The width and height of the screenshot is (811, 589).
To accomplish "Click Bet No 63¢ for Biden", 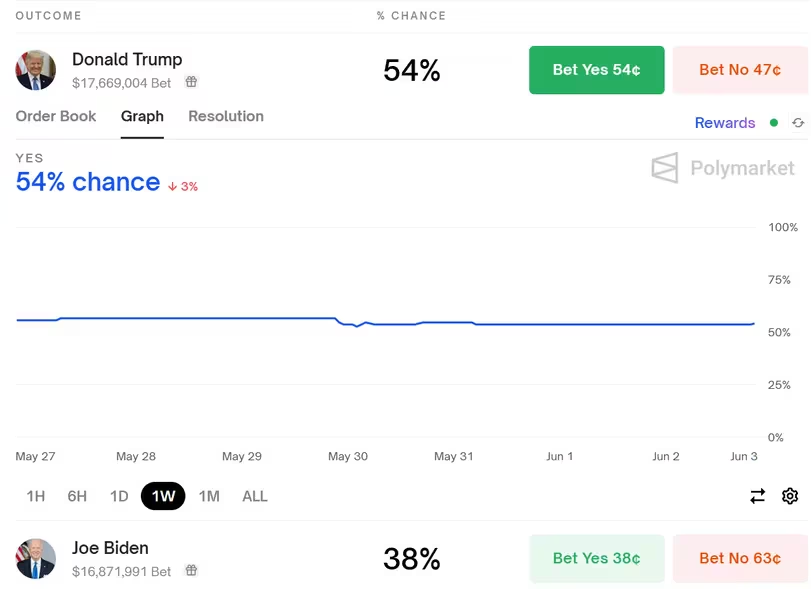I will [x=740, y=558].
